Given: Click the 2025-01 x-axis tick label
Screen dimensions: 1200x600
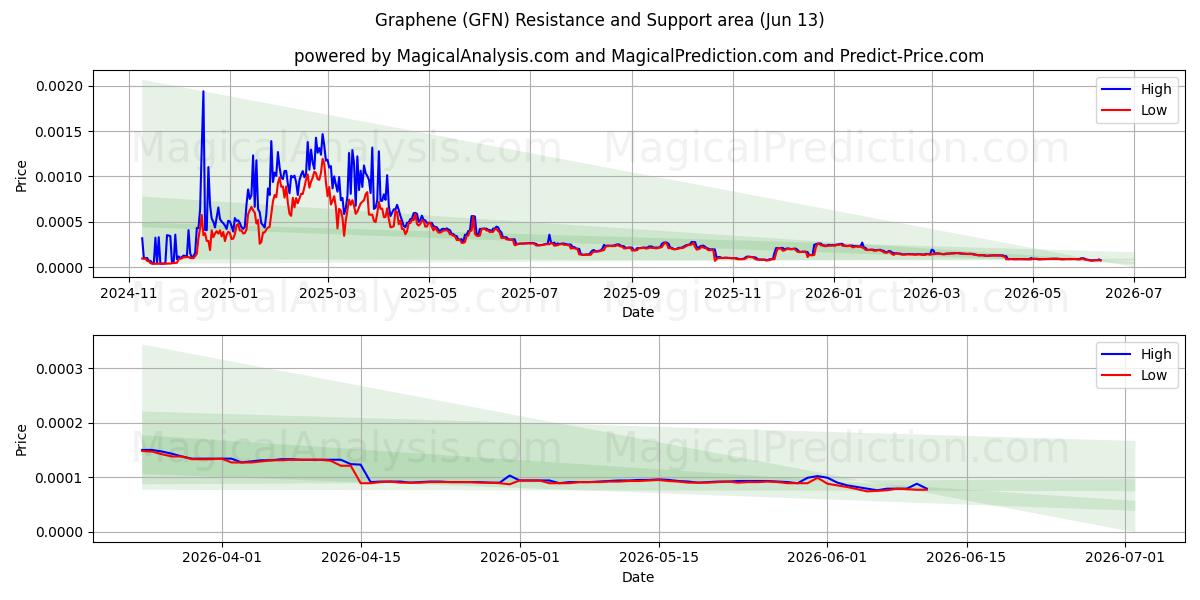Looking at the screenshot, I should (230, 293).
